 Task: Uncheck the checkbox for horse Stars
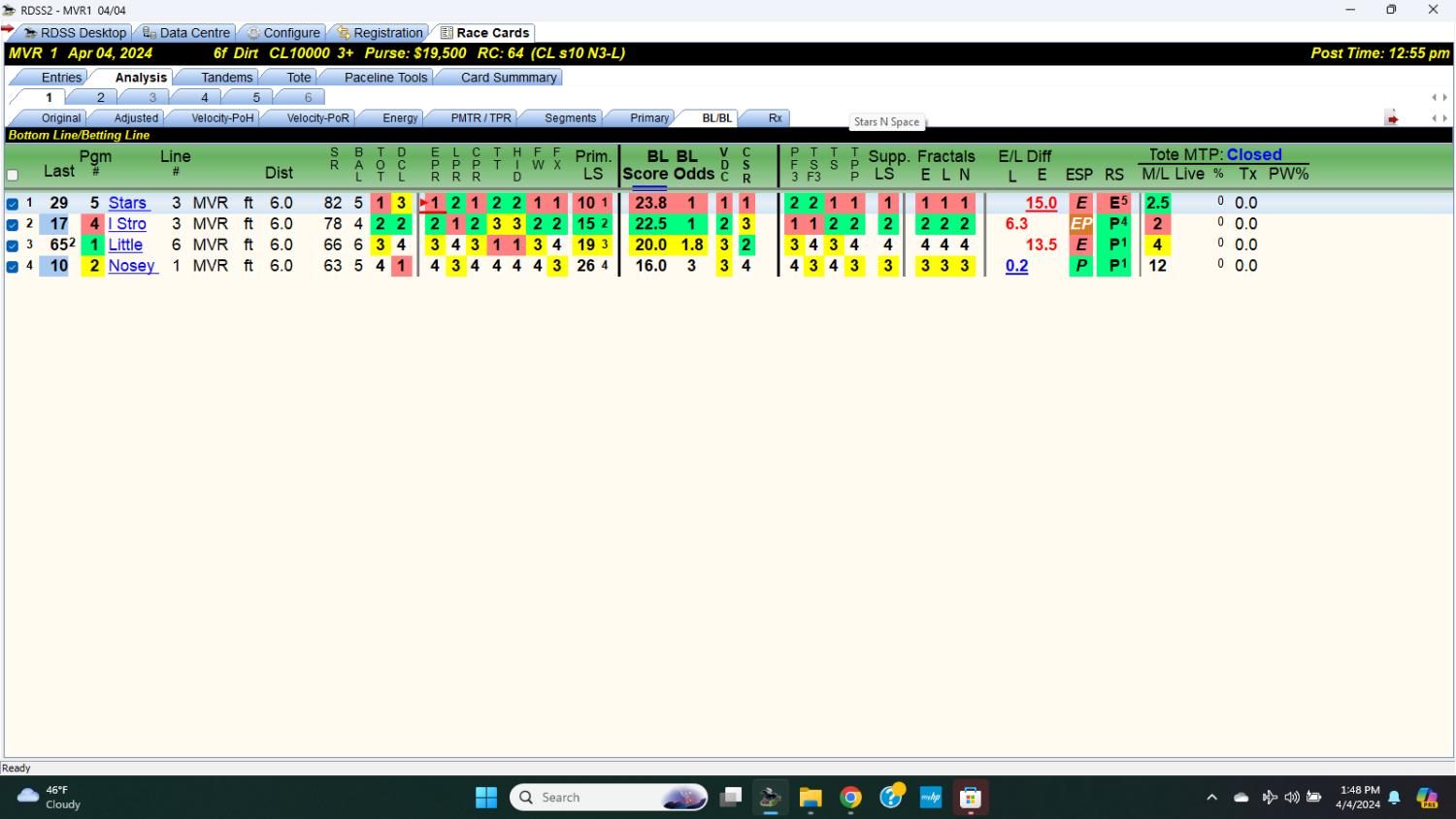13,204
